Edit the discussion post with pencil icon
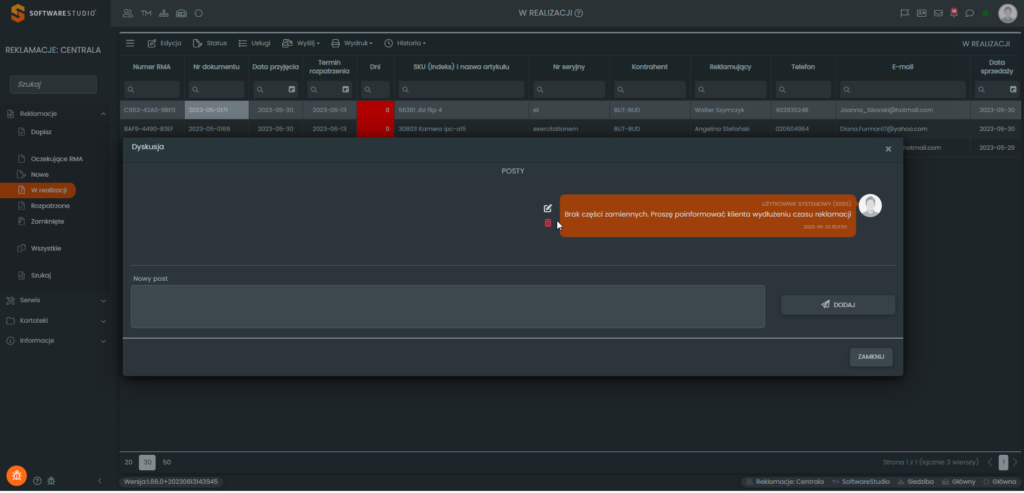 pos(547,208)
